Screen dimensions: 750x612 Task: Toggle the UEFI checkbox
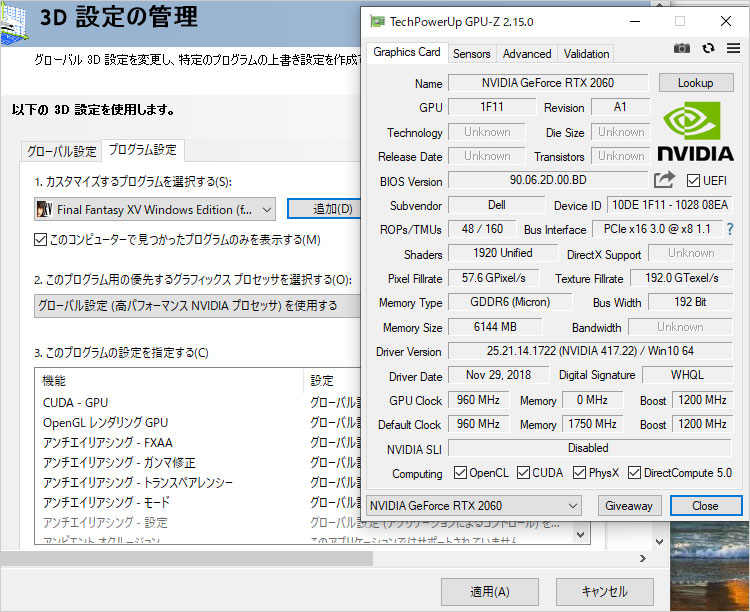pyautogui.click(x=693, y=180)
